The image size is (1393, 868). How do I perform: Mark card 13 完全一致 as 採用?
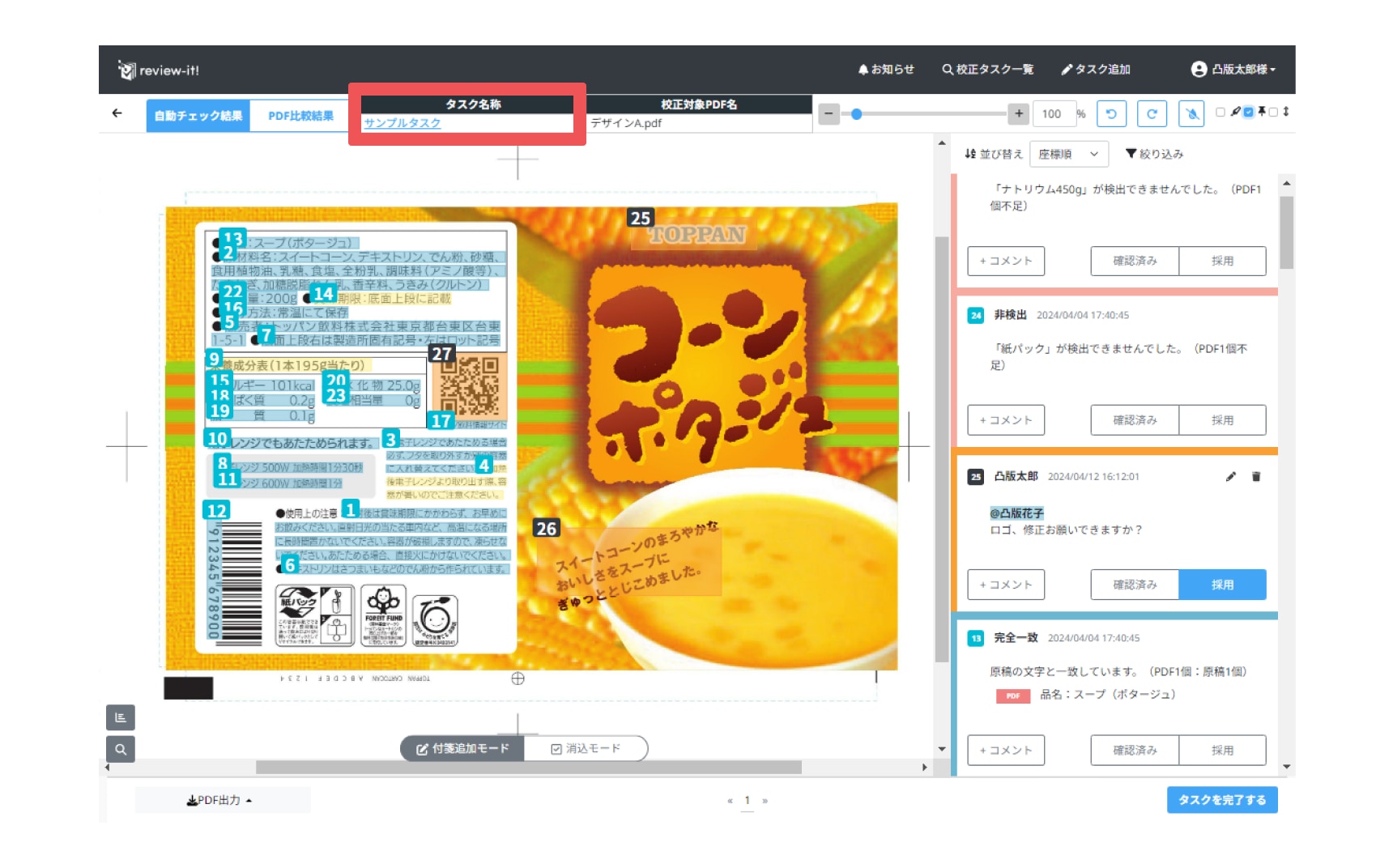1222,751
